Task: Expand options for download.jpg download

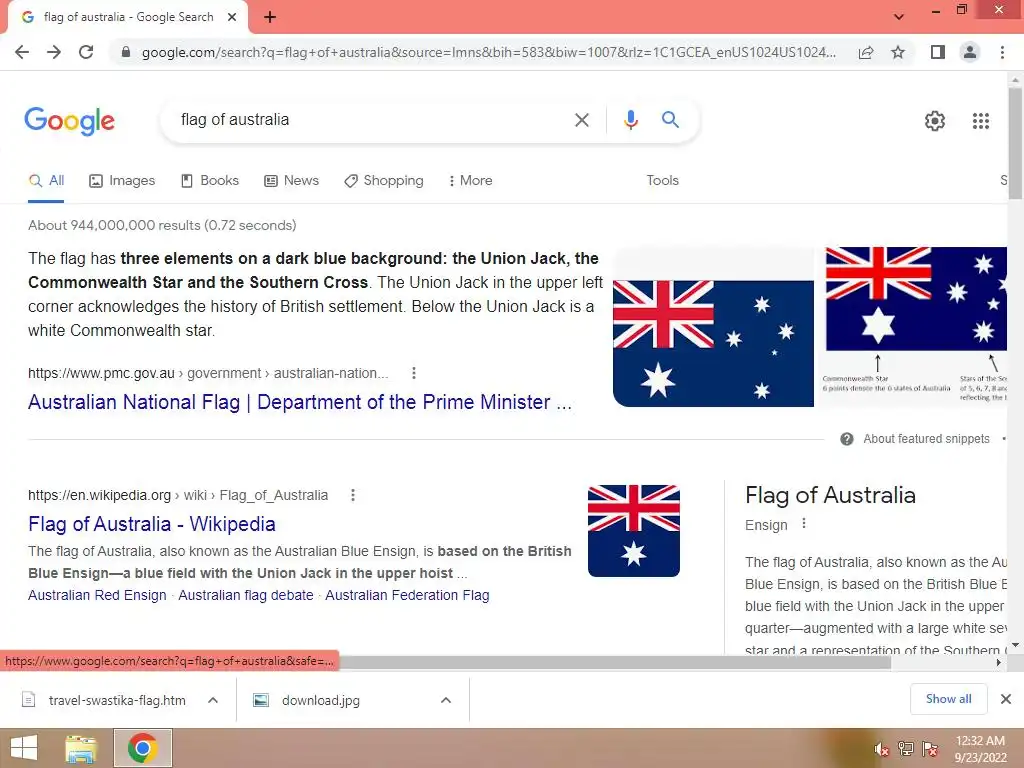Action: coord(446,701)
